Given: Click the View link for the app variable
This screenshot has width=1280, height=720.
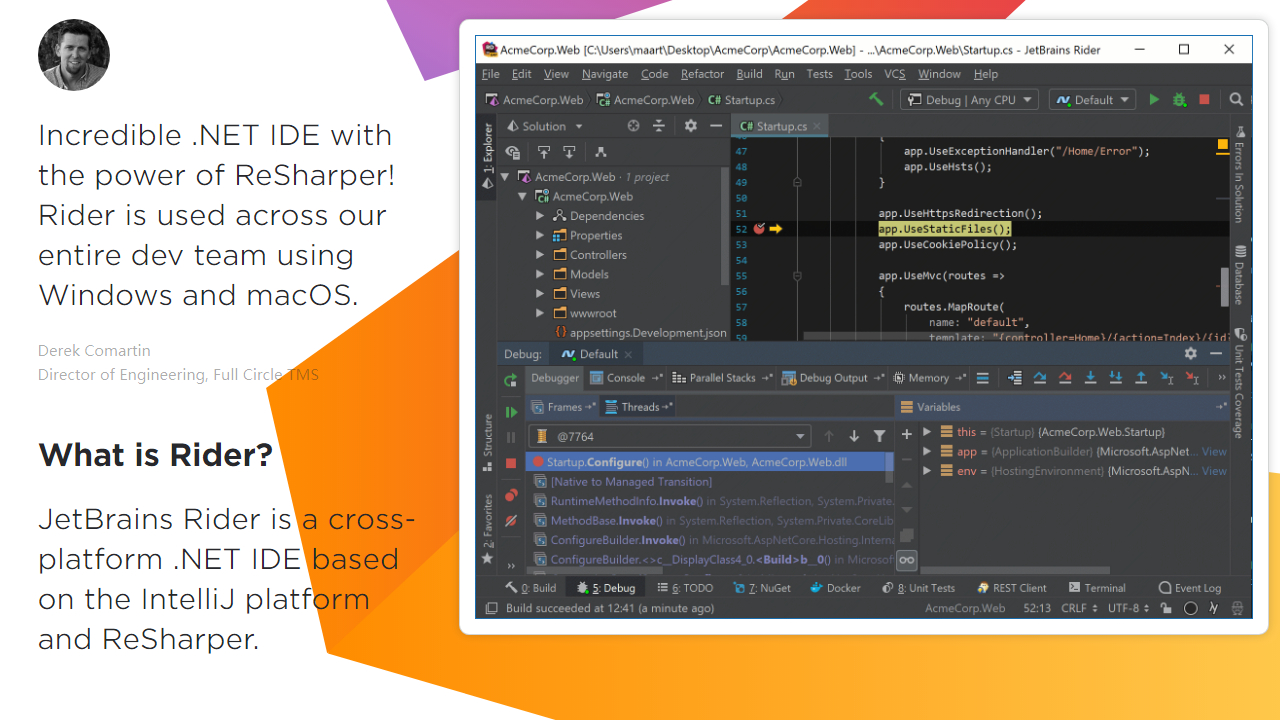Looking at the screenshot, I should coord(1214,452).
